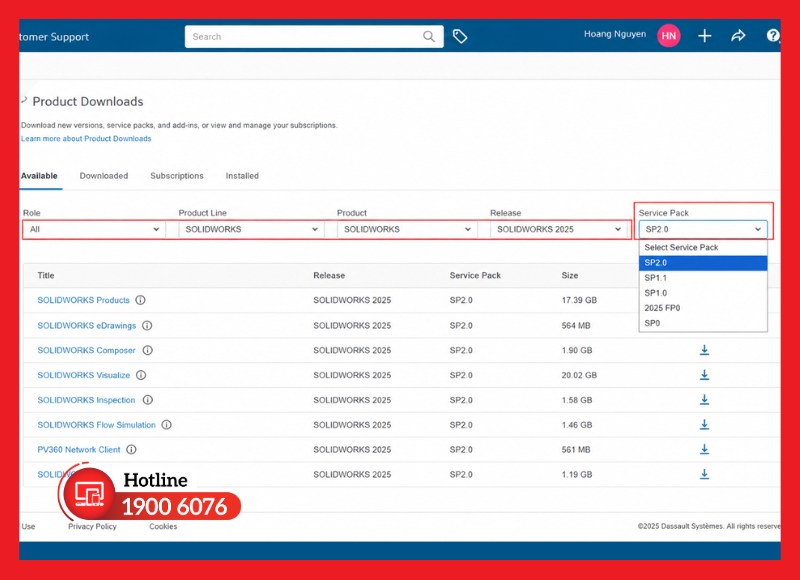Image resolution: width=800 pixels, height=580 pixels.
Task: Open the help question mark icon
Action: point(773,35)
